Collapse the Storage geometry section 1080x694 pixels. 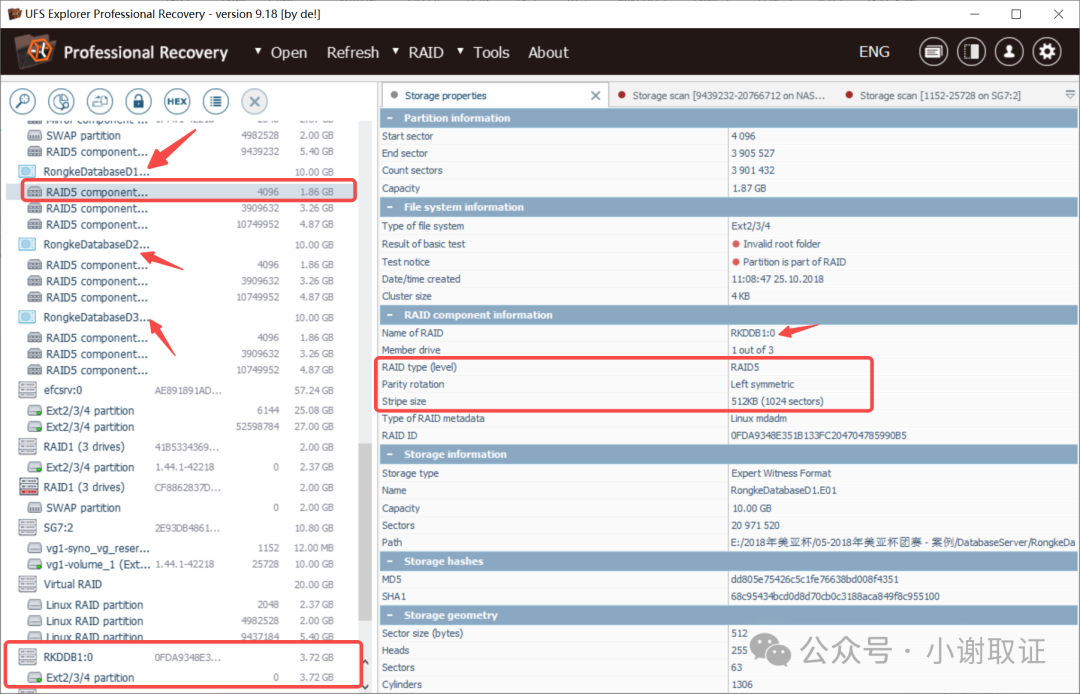coord(390,616)
